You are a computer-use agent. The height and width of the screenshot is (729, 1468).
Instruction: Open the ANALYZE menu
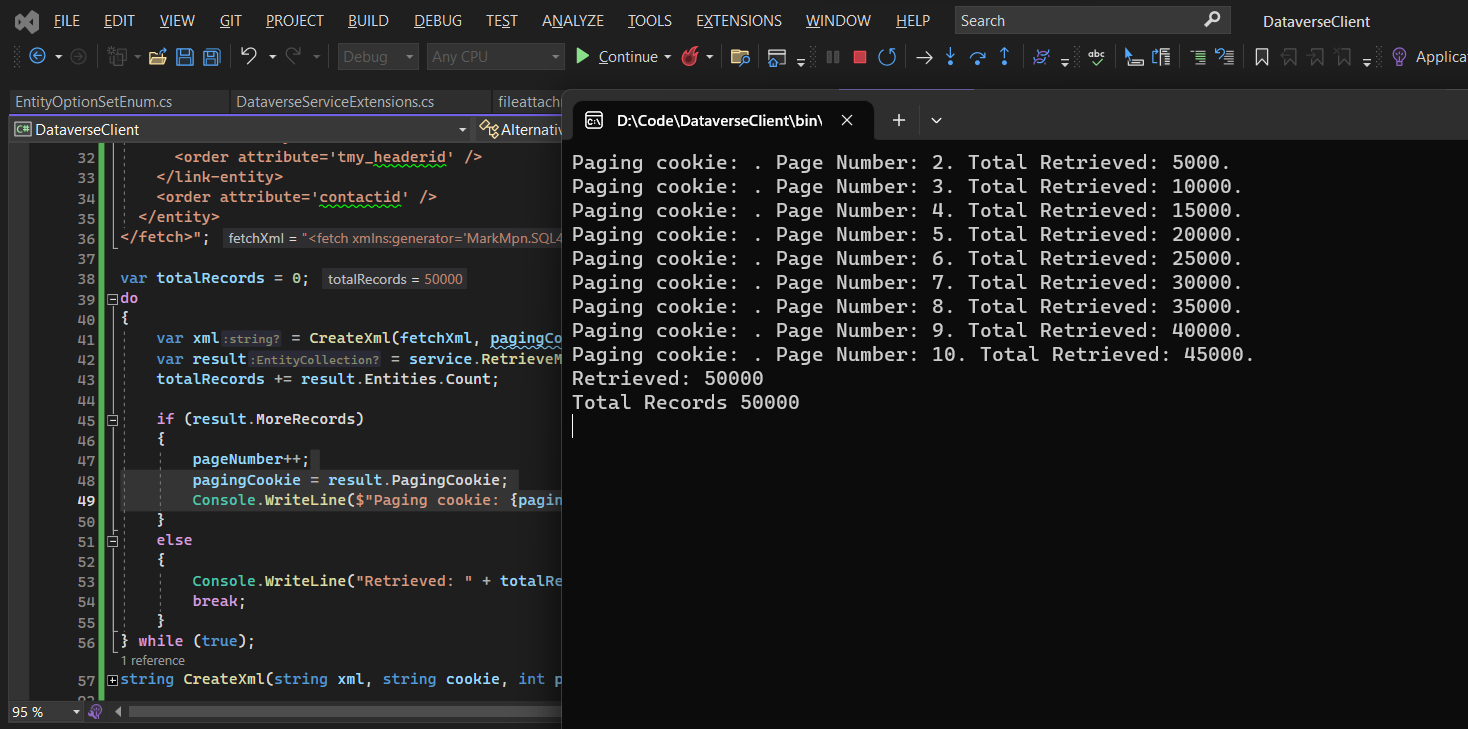pos(573,21)
